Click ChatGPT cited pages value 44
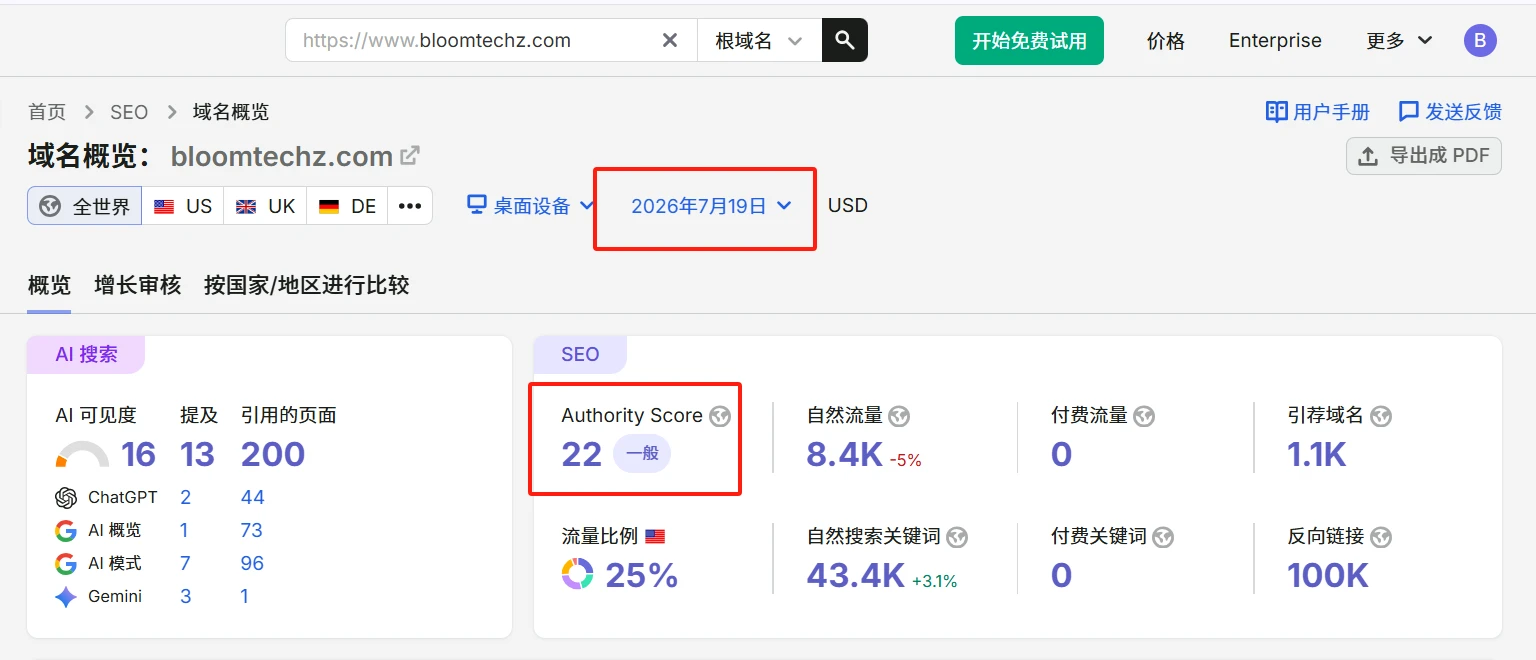The height and width of the screenshot is (660, 1536). point(252,498)
